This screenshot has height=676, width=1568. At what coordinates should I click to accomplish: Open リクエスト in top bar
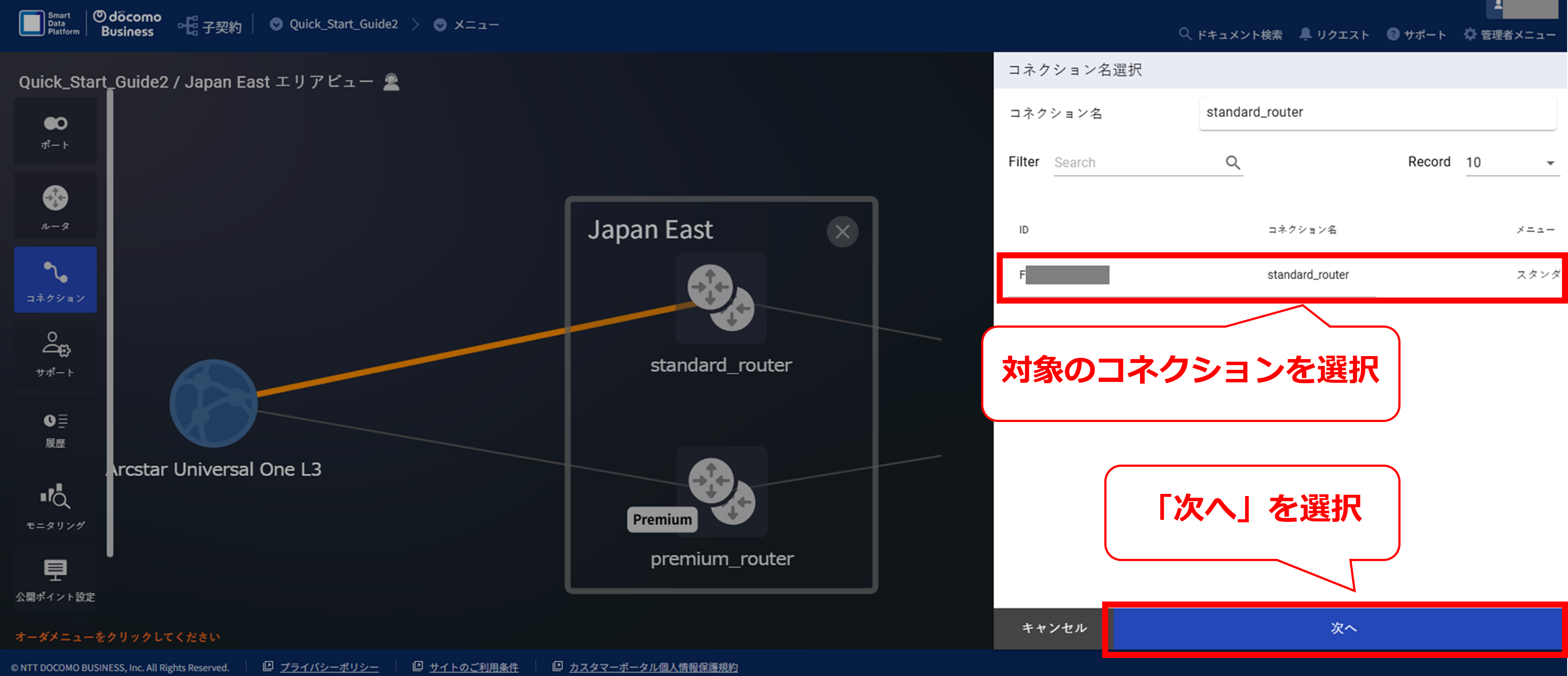click(x=1334, y=35)
